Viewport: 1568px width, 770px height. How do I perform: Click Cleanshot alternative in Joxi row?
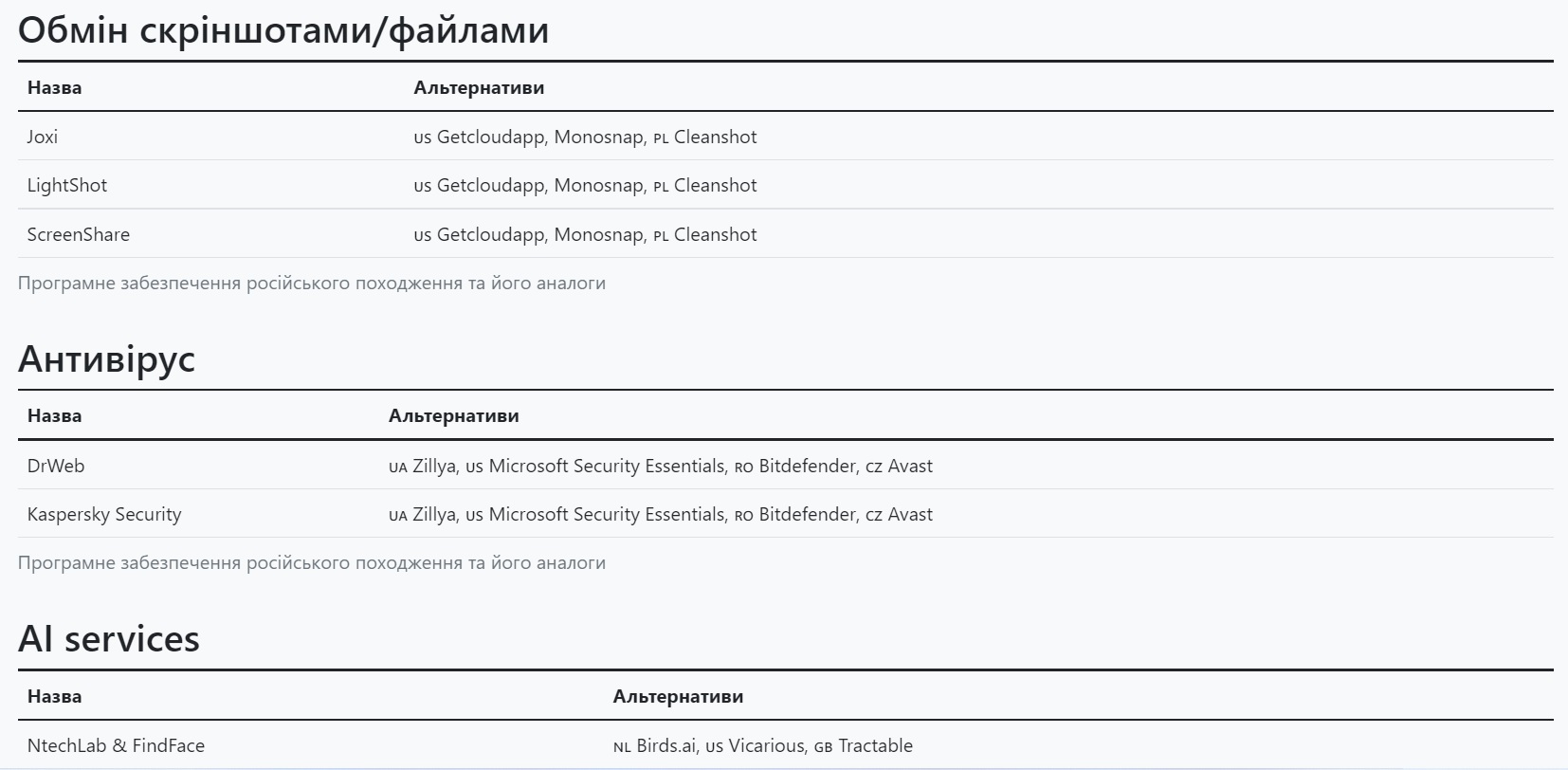(715, 137)
